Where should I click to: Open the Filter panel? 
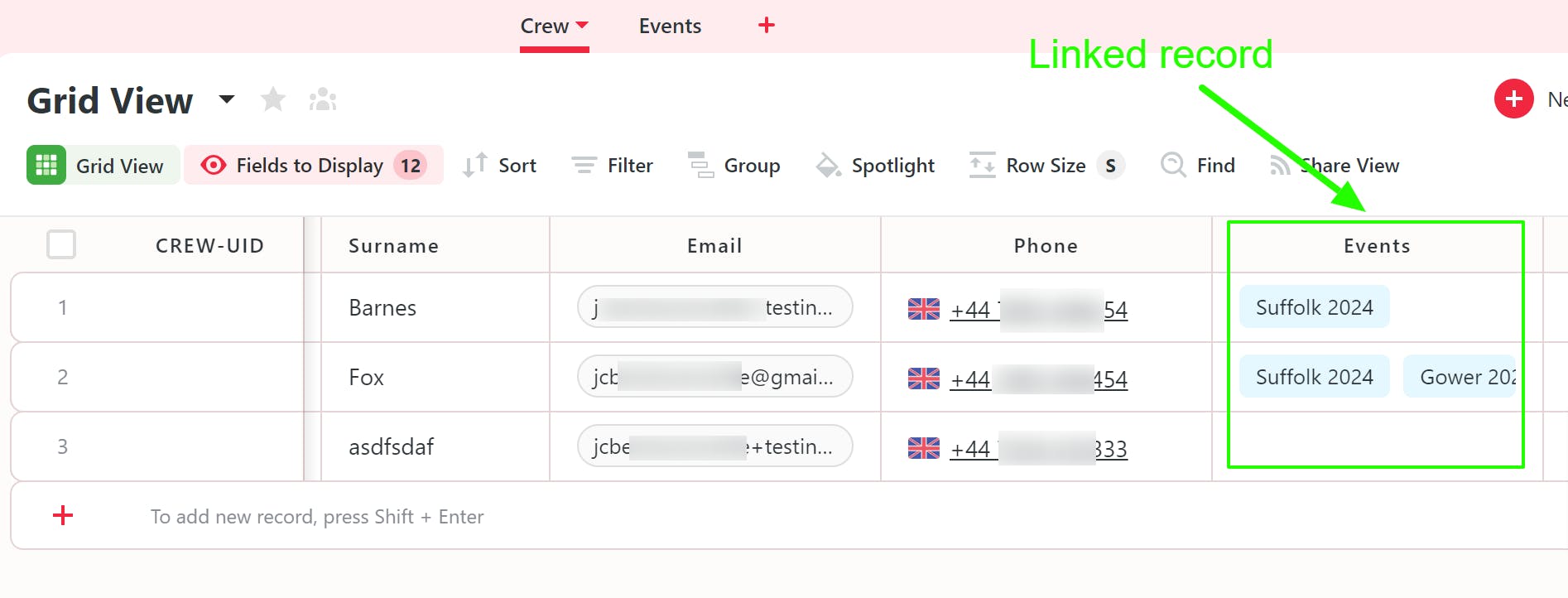pos(613,166)
